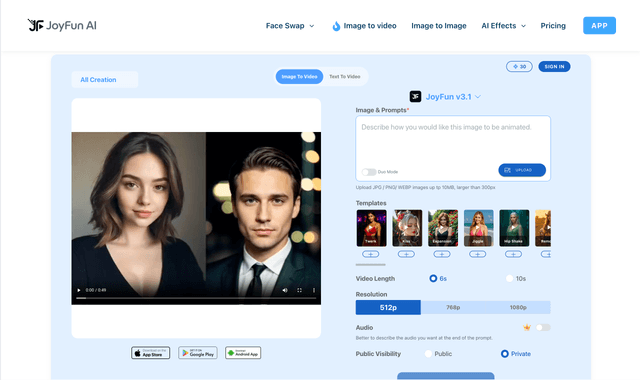The width and height of the screenshot is (640, 380).
Task: Click the JoyFun AI logo
Action: pos(62,25)
